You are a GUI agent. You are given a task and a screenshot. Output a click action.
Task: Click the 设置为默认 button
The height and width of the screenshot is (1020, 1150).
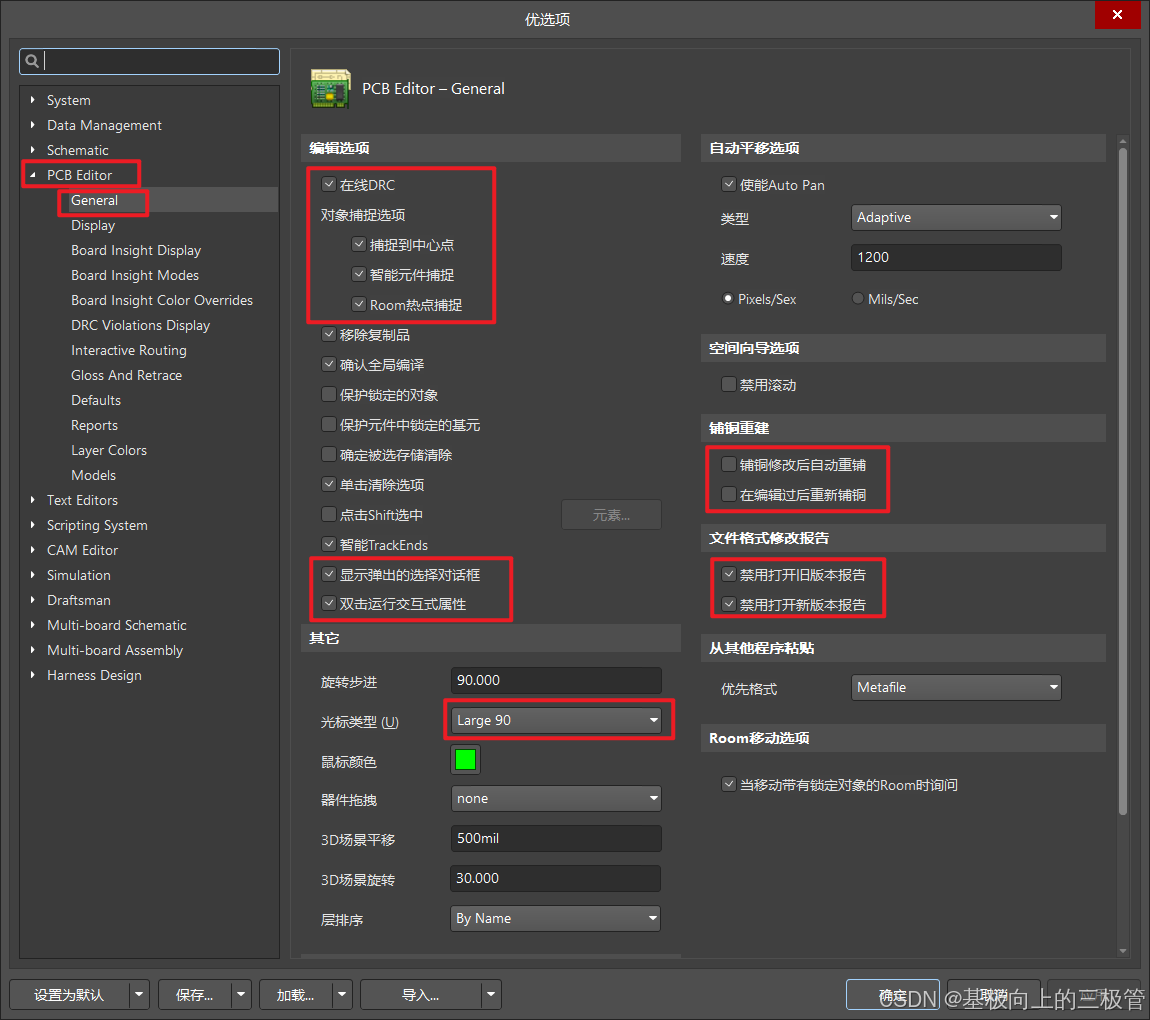[x=70, y=995]
